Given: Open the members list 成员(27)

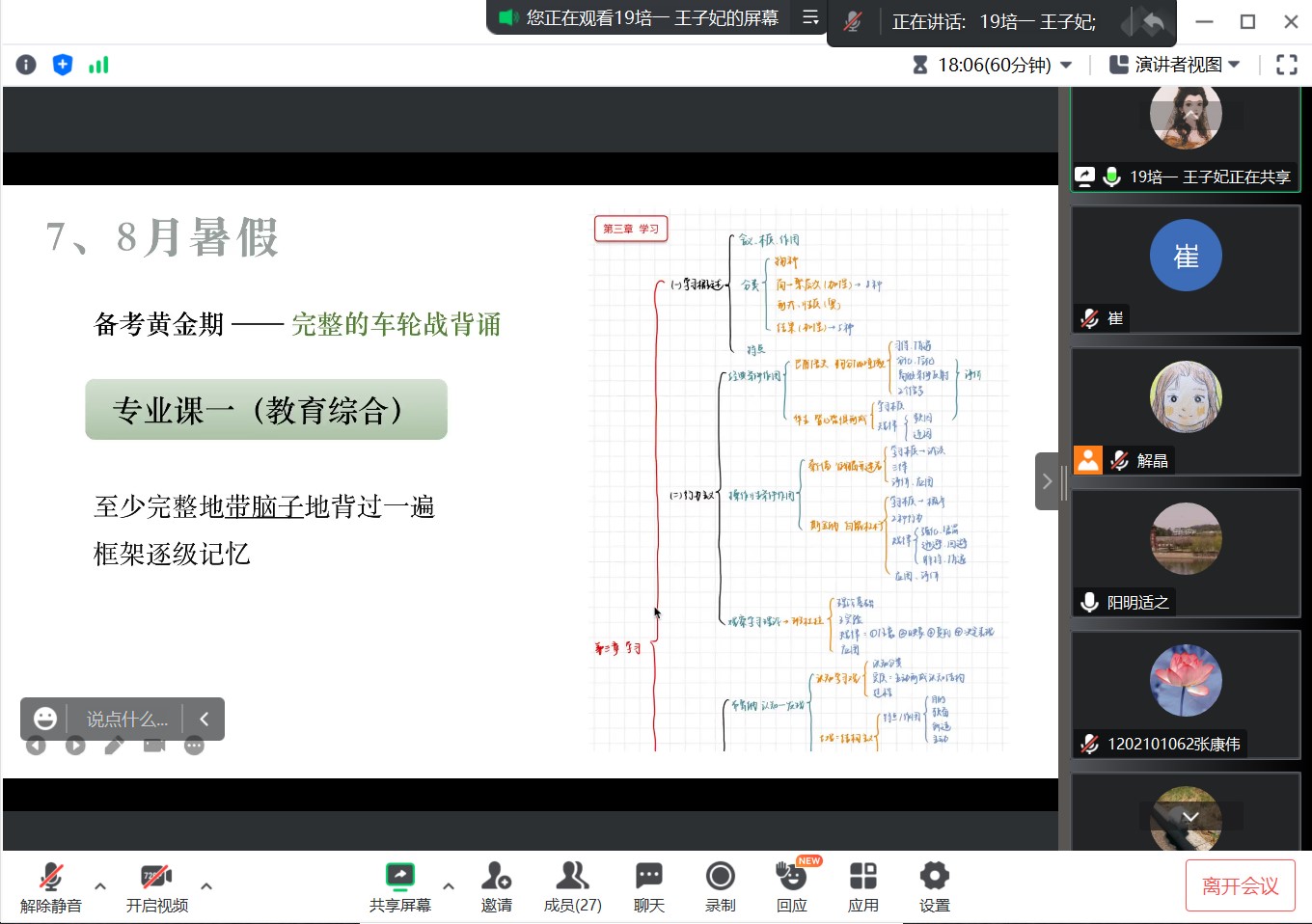Looking at the screenshot, I should pos(572,887).
